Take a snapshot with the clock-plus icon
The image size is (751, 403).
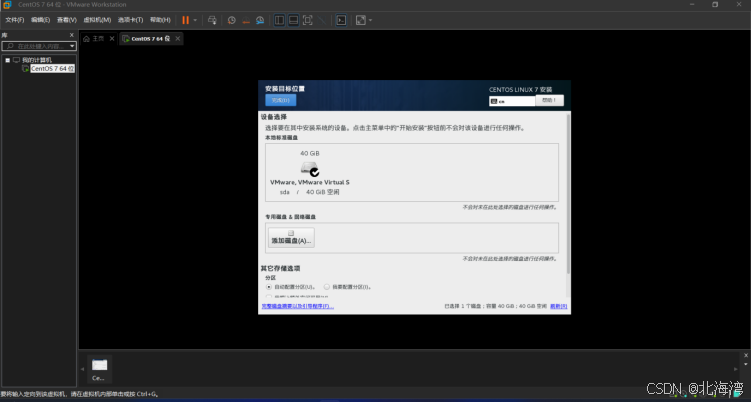coord(232,20)
